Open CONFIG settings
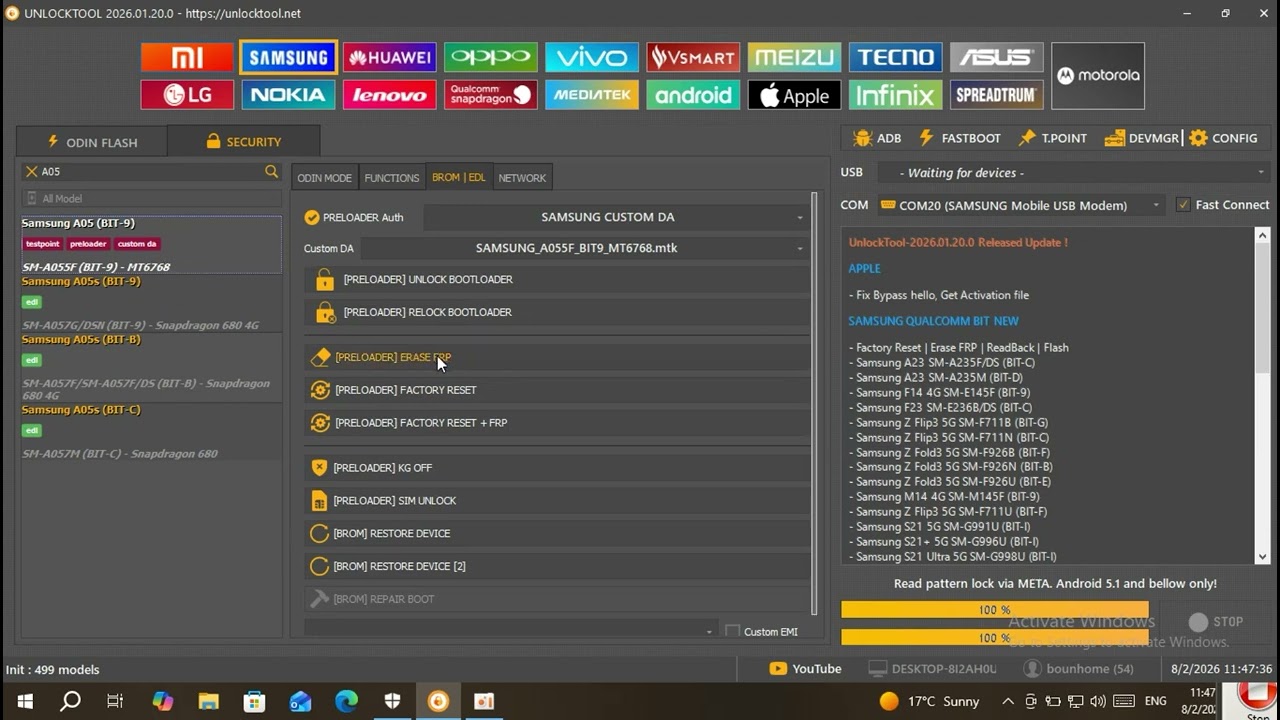Screen dimensions: 1280x720 (1223, 138)
